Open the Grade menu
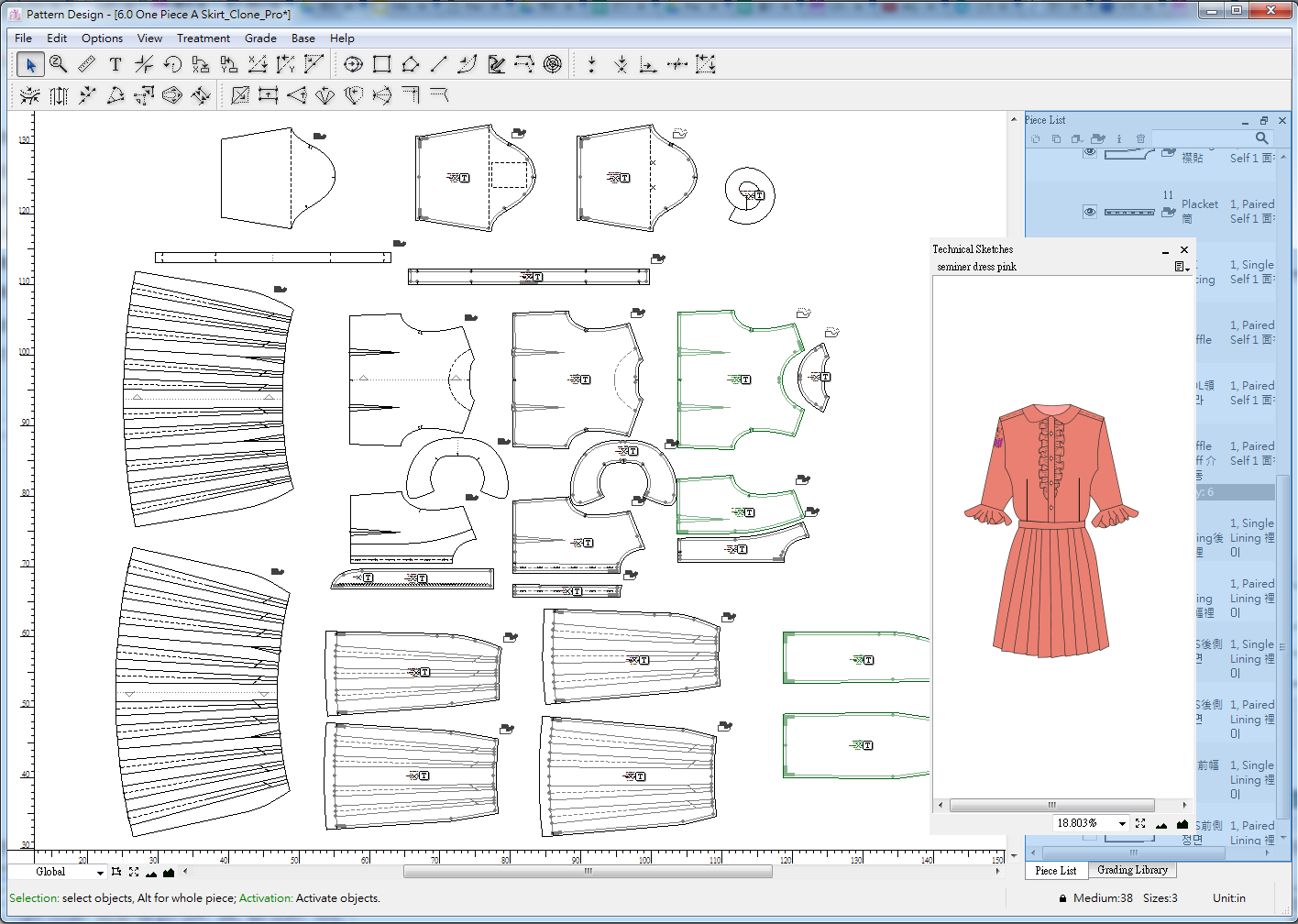This screenshot has width=1298, height=924. 260,38
